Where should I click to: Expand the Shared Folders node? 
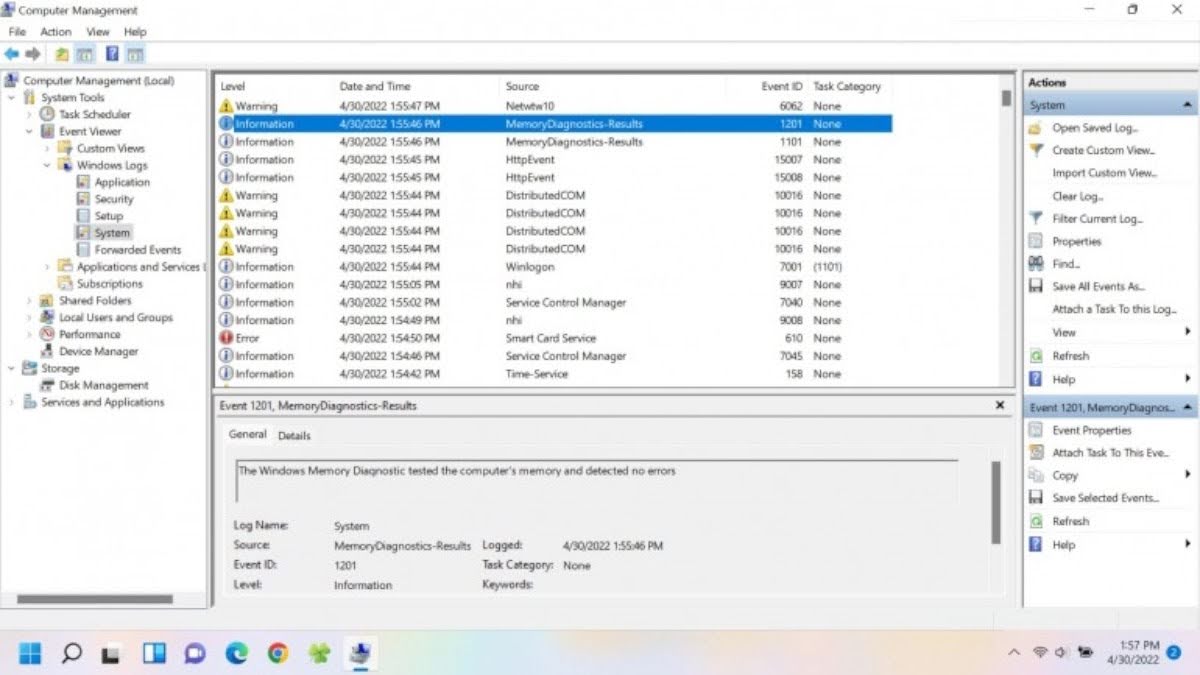point(30,300)
